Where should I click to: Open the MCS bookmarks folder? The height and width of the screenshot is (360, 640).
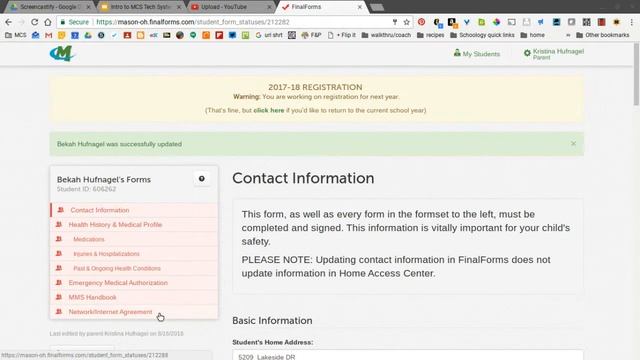[16, 36]
